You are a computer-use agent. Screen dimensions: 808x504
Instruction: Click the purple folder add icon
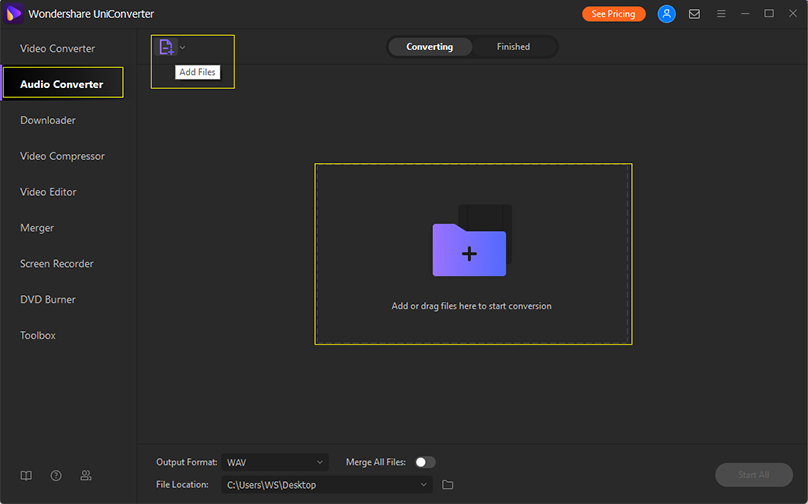[469, 250]
